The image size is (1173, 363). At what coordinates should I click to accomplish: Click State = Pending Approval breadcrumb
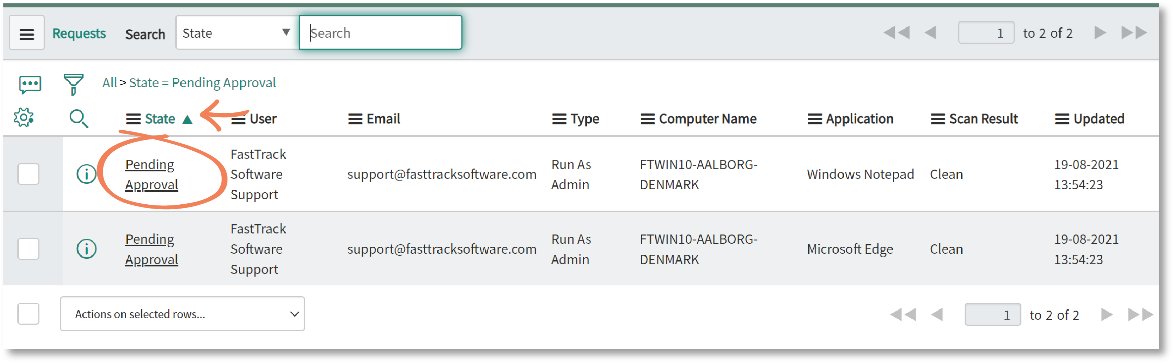pyautogui.click(x=203, y=82)
